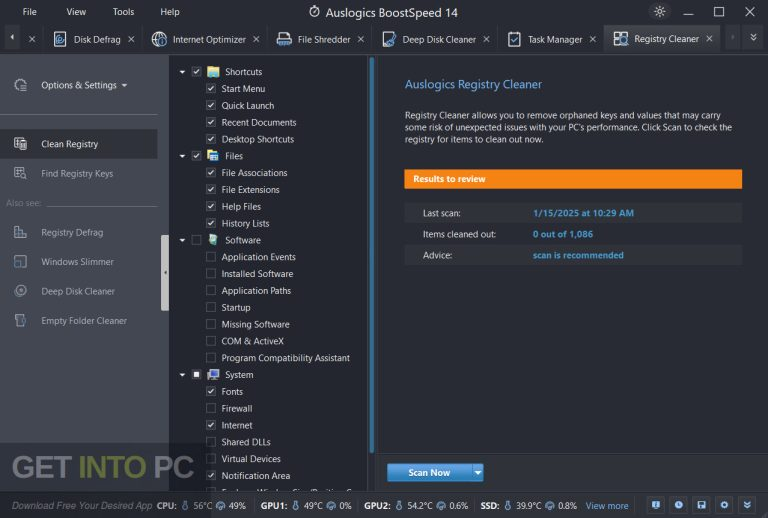Click the clock icon in status bar
768x518 pixels.
click(679, 505)
